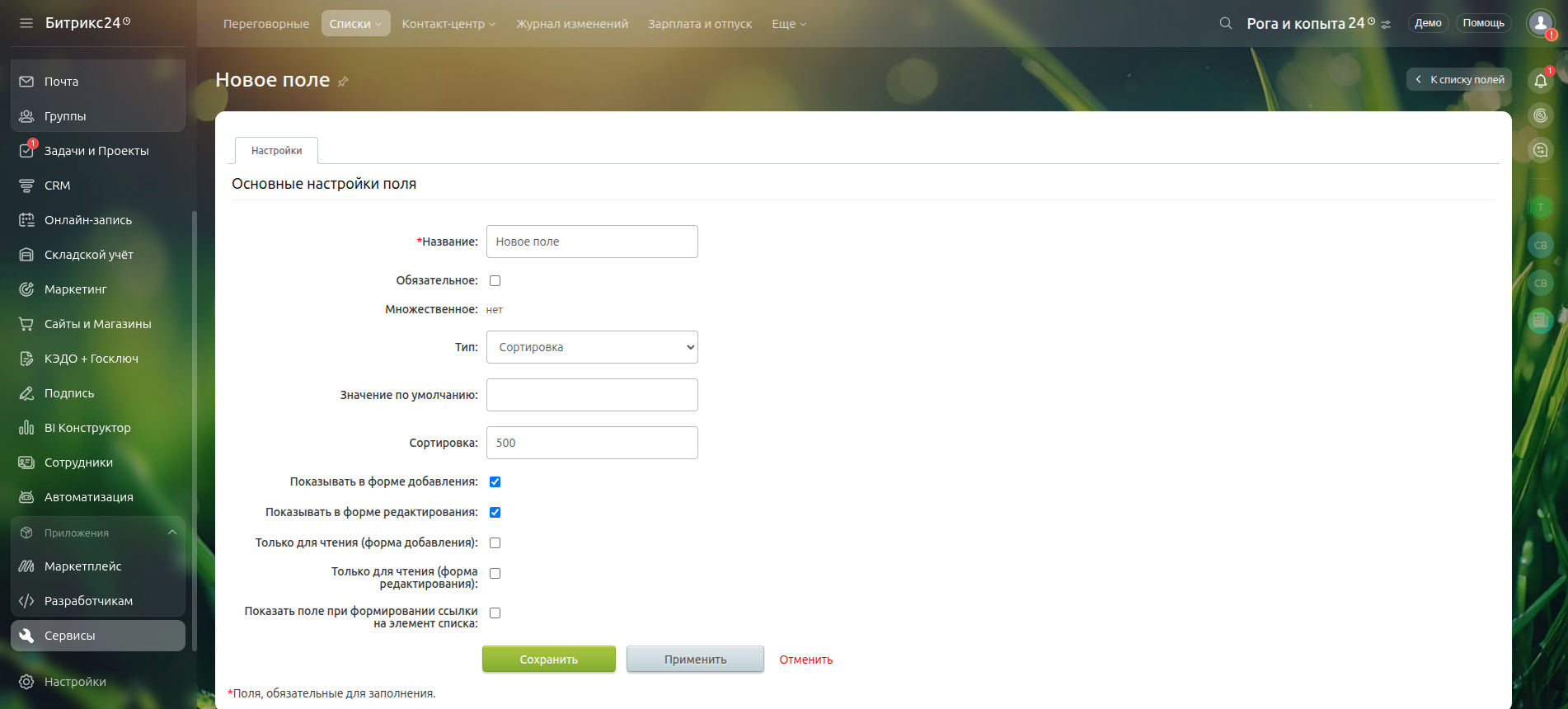Go to Настройки gear in sidebar
Screen dimensions: 1568x709
tap(74, 682)
